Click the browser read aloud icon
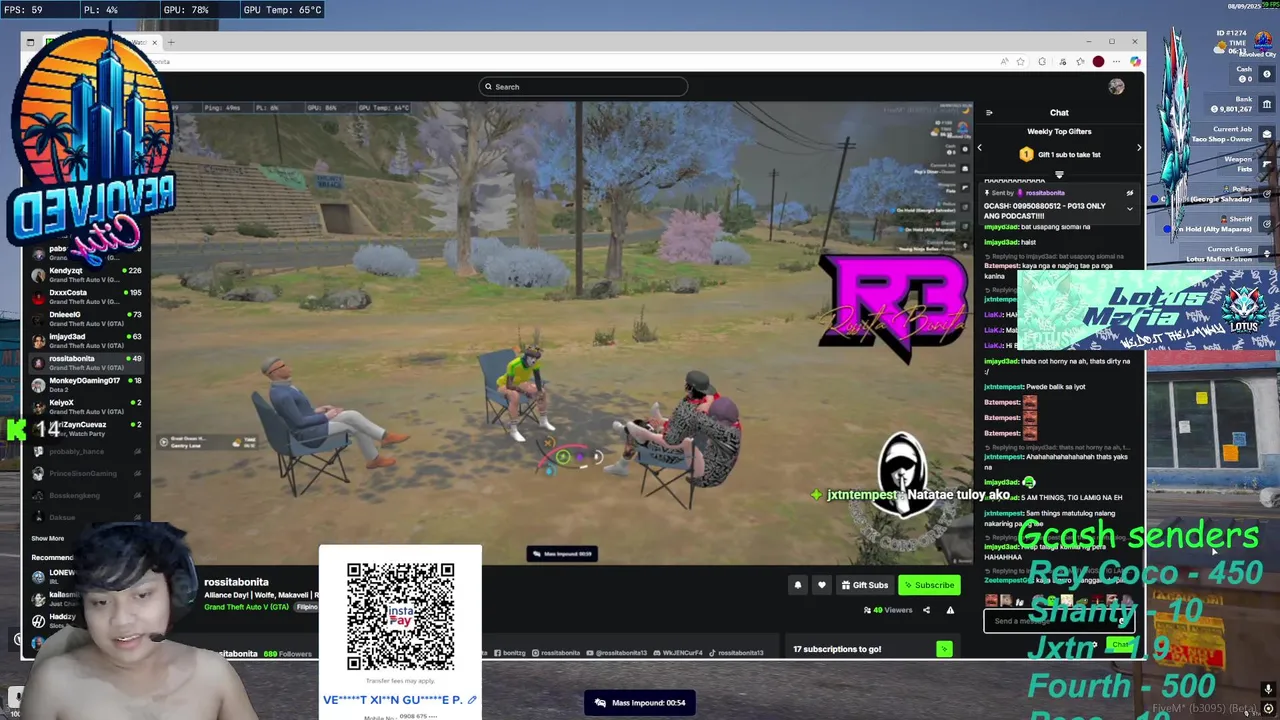Image resolution: width=1280 pixels, height=720 pixels. tap(1004, 62)
